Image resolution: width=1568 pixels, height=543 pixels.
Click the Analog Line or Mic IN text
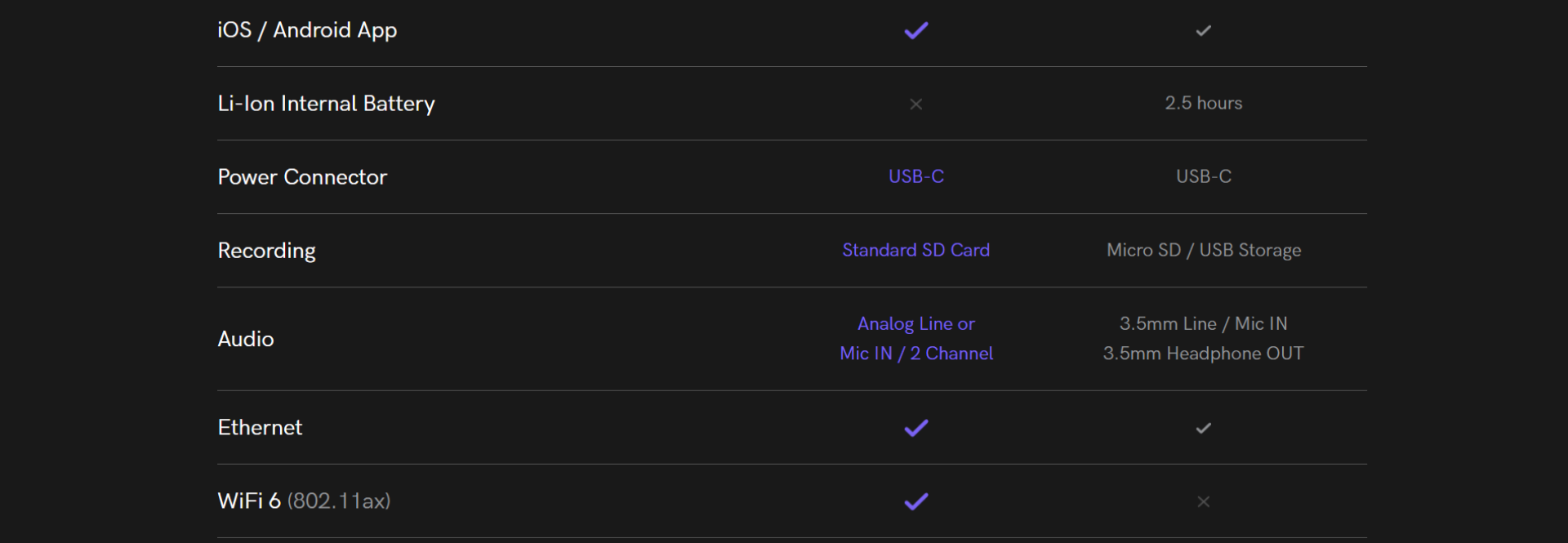(x=916, y=339)
